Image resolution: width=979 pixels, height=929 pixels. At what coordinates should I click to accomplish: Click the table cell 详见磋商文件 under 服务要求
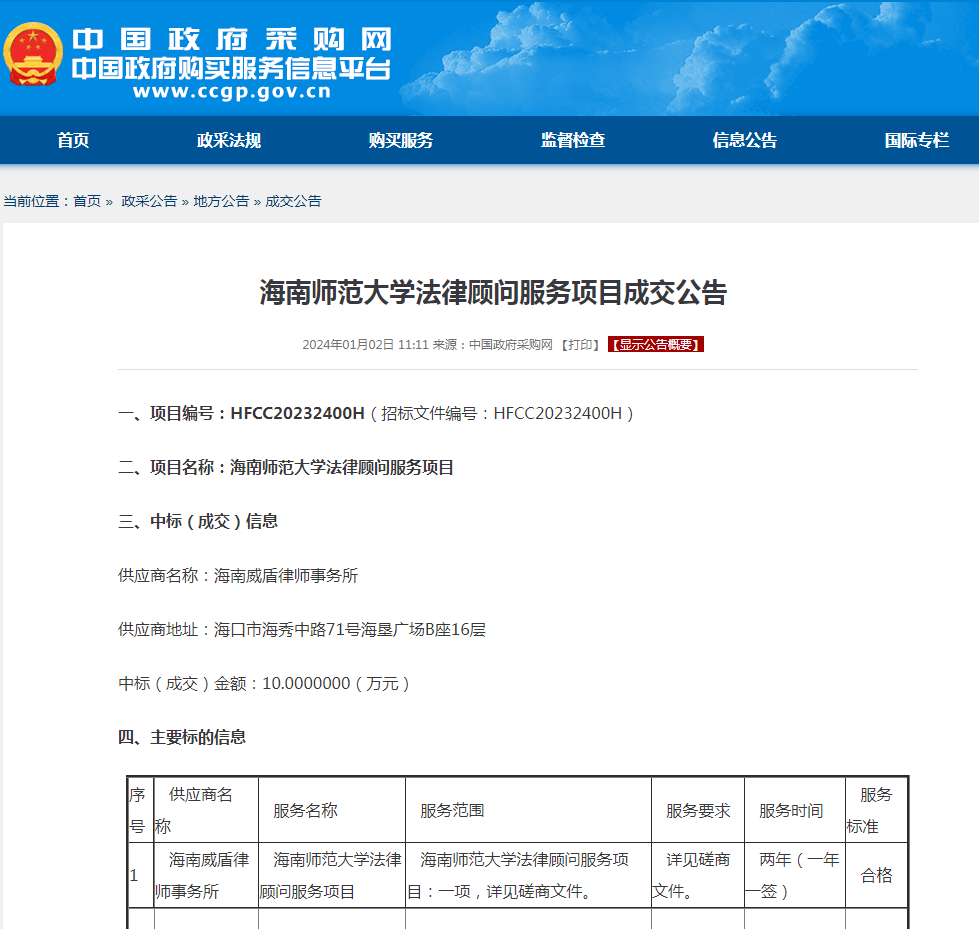click(x=697, y=875)
